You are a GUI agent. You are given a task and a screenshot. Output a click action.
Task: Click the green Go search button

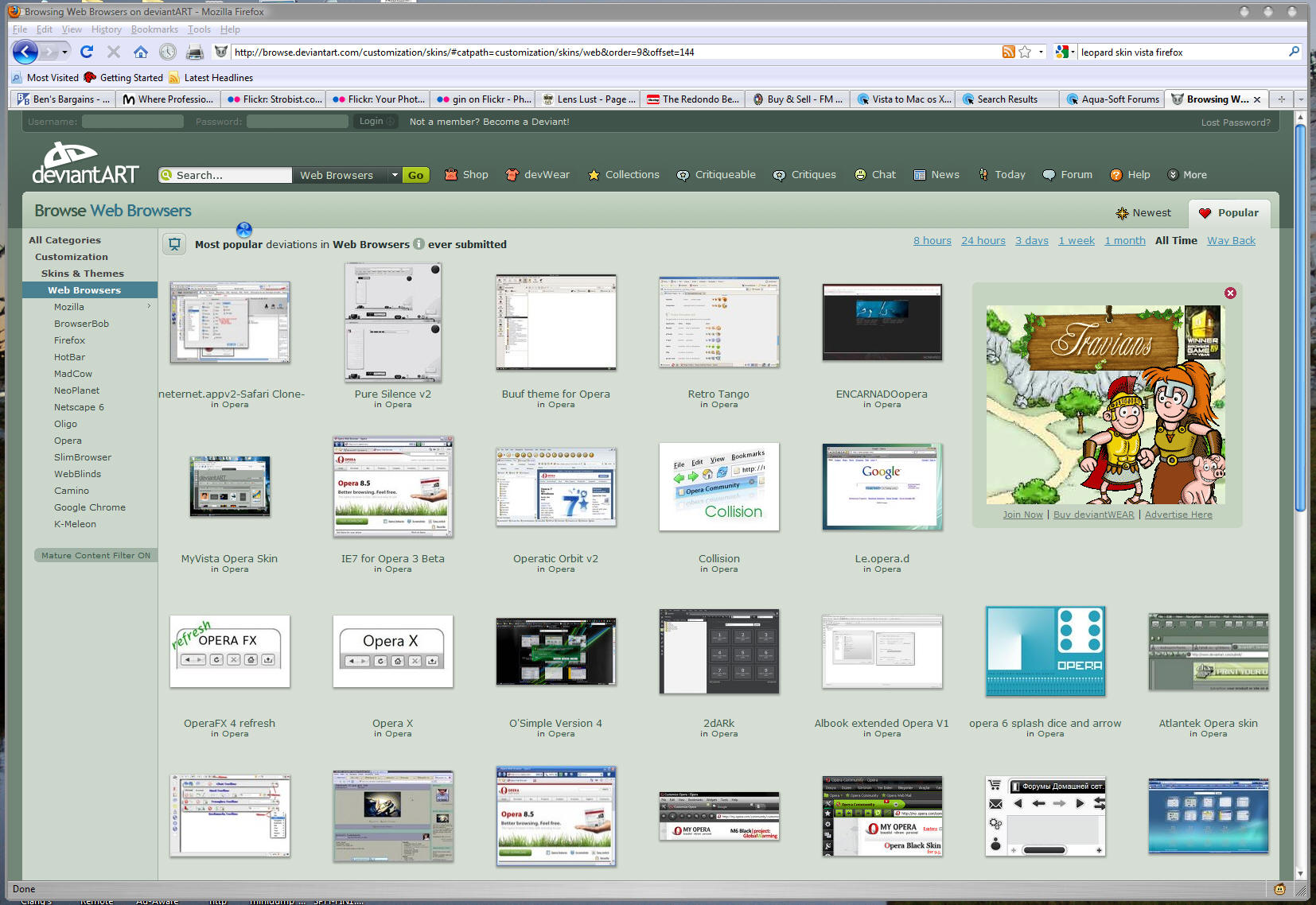click(415, 175)
